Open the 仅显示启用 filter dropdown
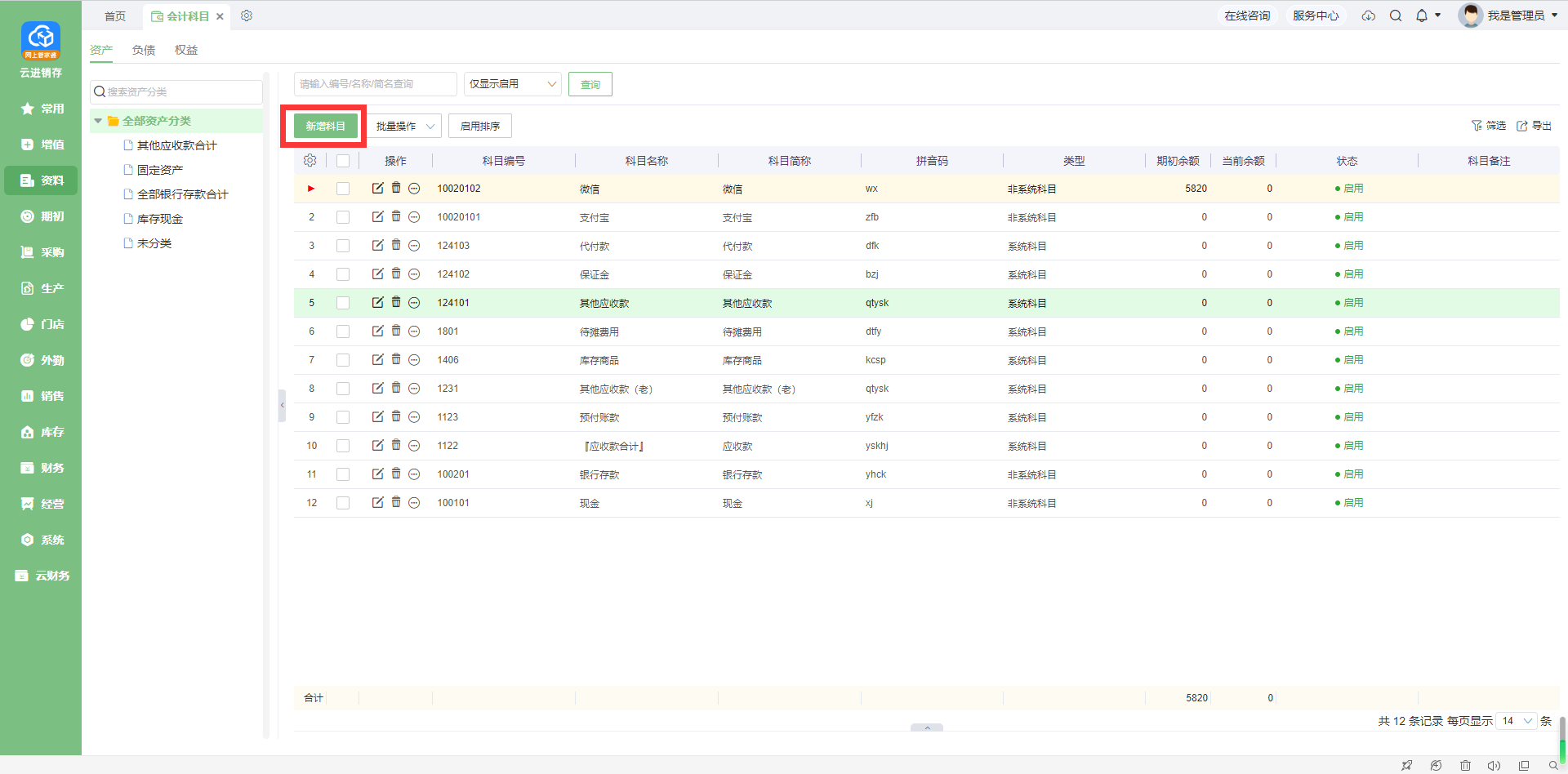 tap(512, 84)
